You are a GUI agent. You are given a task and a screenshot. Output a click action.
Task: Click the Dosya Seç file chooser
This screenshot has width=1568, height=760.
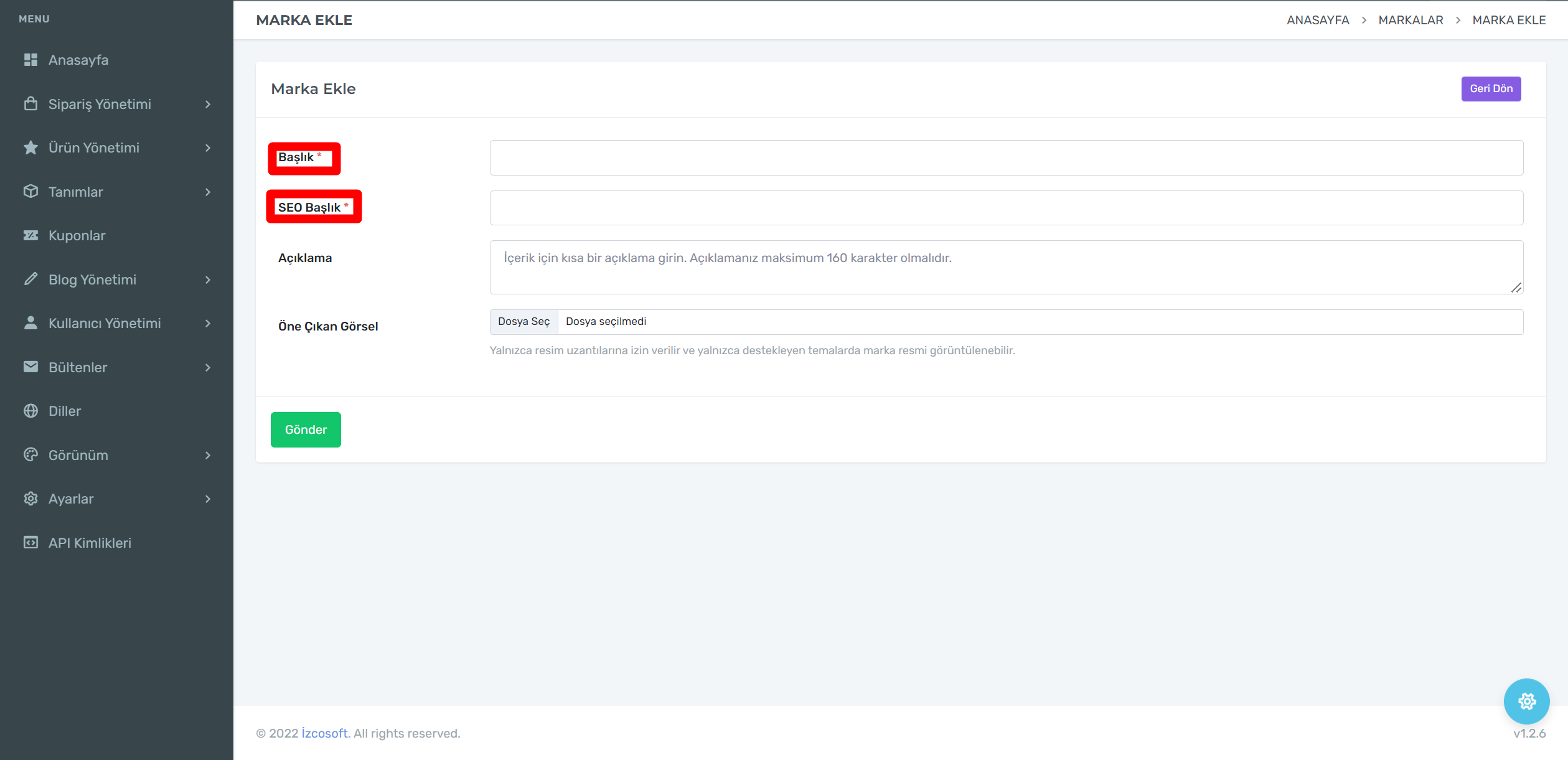click(523, 322)
